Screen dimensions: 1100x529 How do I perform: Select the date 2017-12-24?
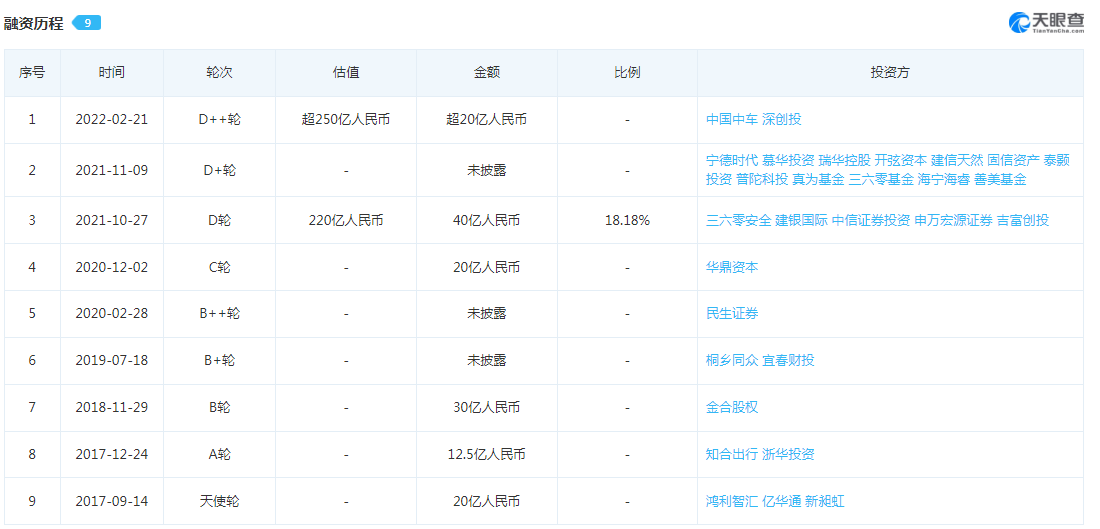112,455
